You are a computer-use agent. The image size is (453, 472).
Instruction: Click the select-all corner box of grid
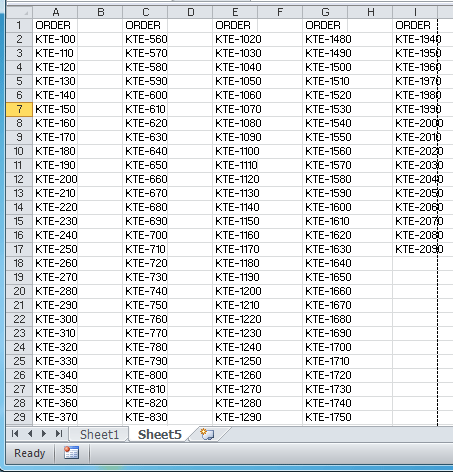pyautogui.click(x=19, y=13)
